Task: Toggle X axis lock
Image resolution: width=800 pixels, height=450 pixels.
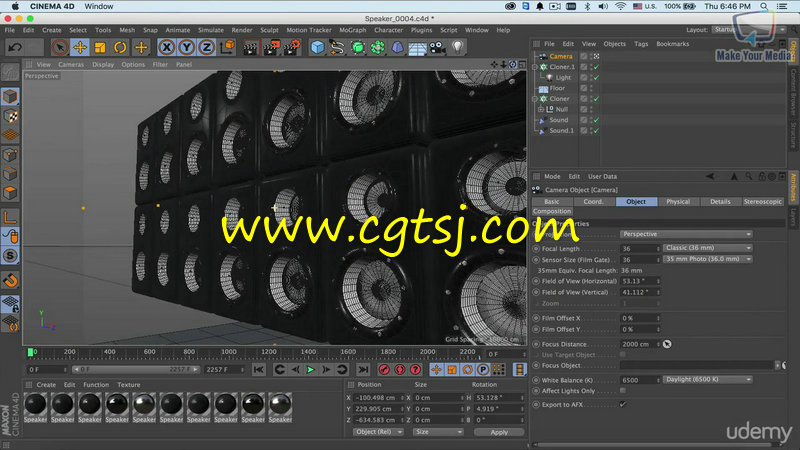Action: (166, 47)
